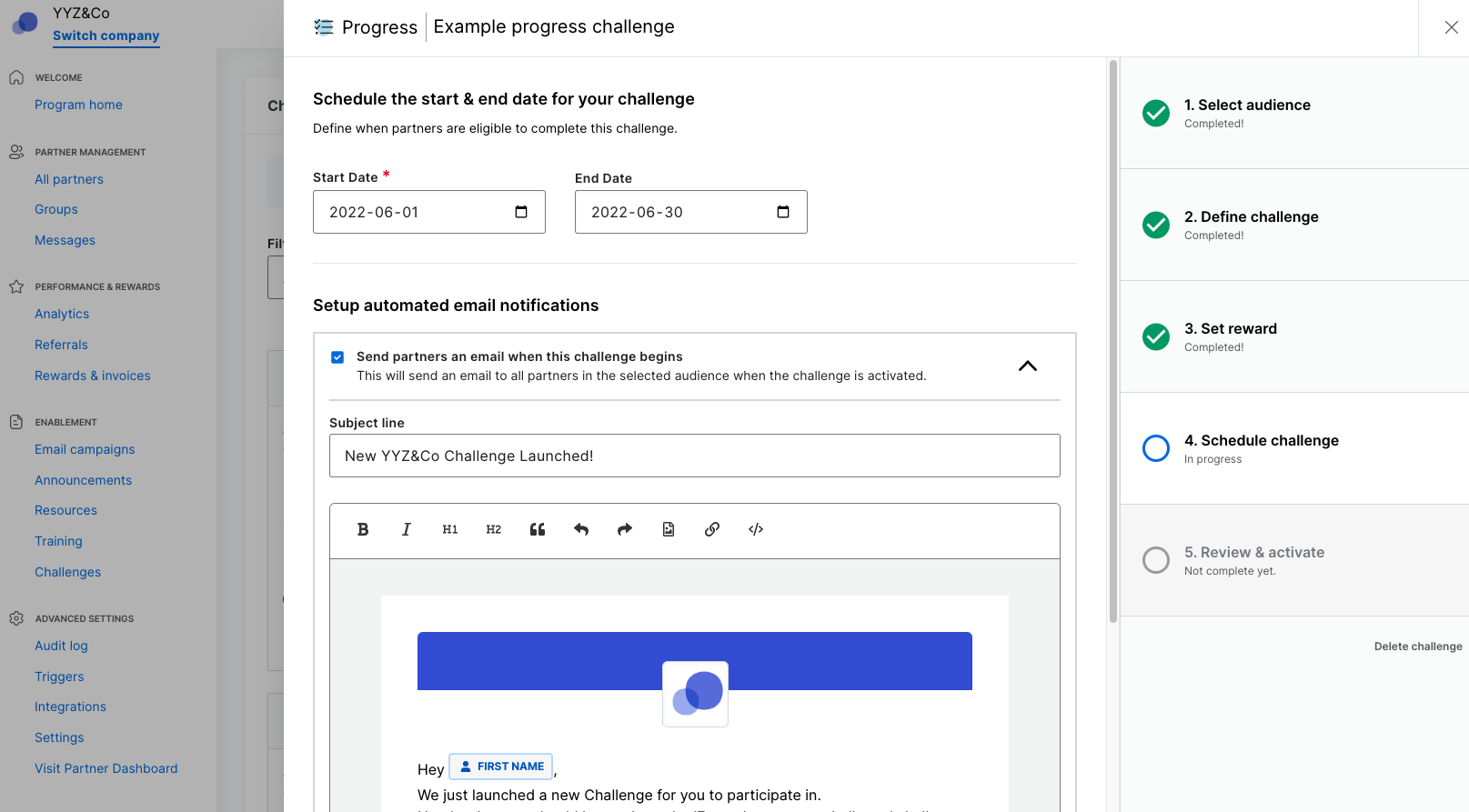This screenshot has height=812, width=1469.
Task: Insert a blockquote in the email
Action: tap(538, 529)
